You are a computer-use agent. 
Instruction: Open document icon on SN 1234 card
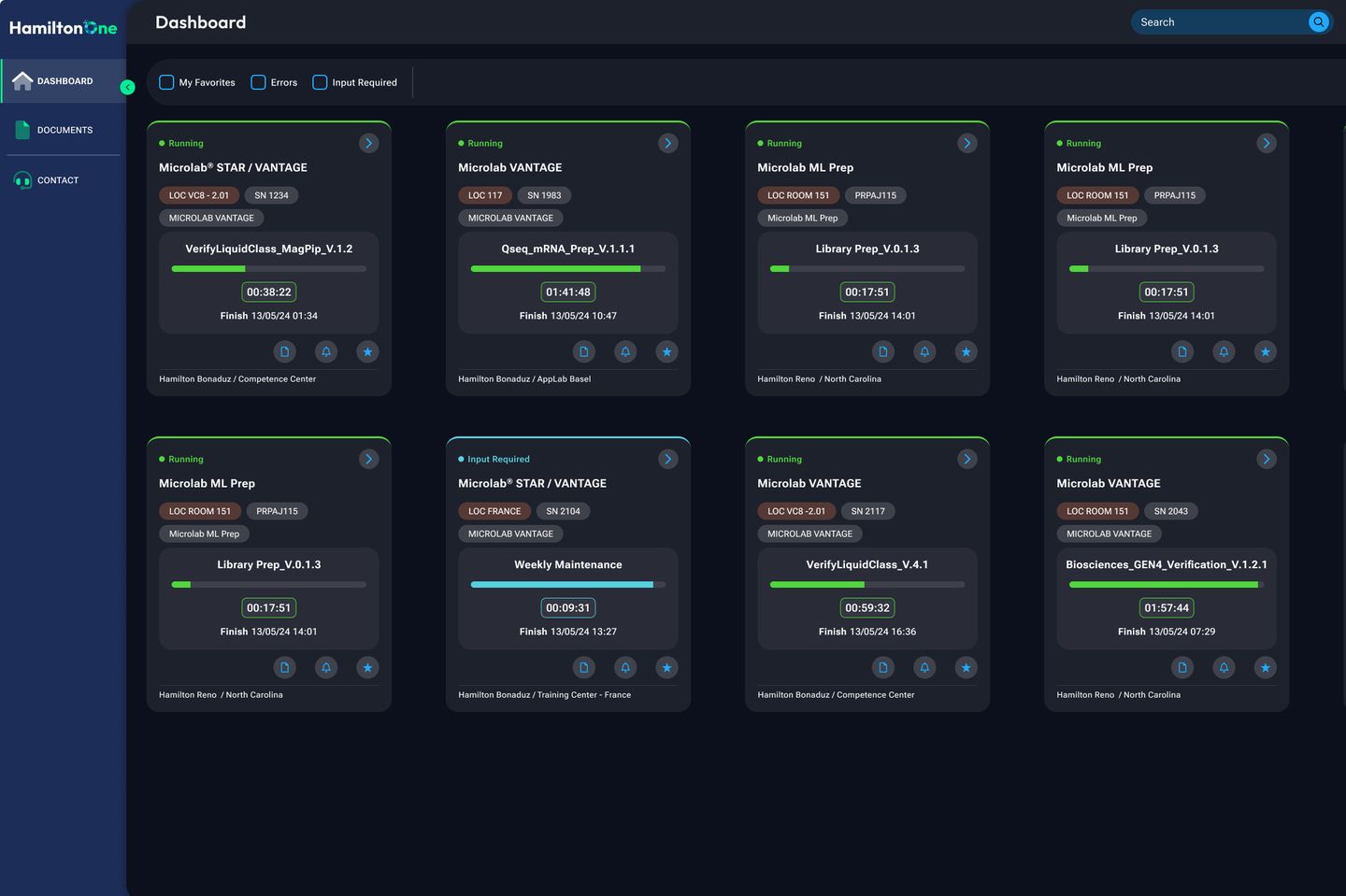tap(285, 351)
